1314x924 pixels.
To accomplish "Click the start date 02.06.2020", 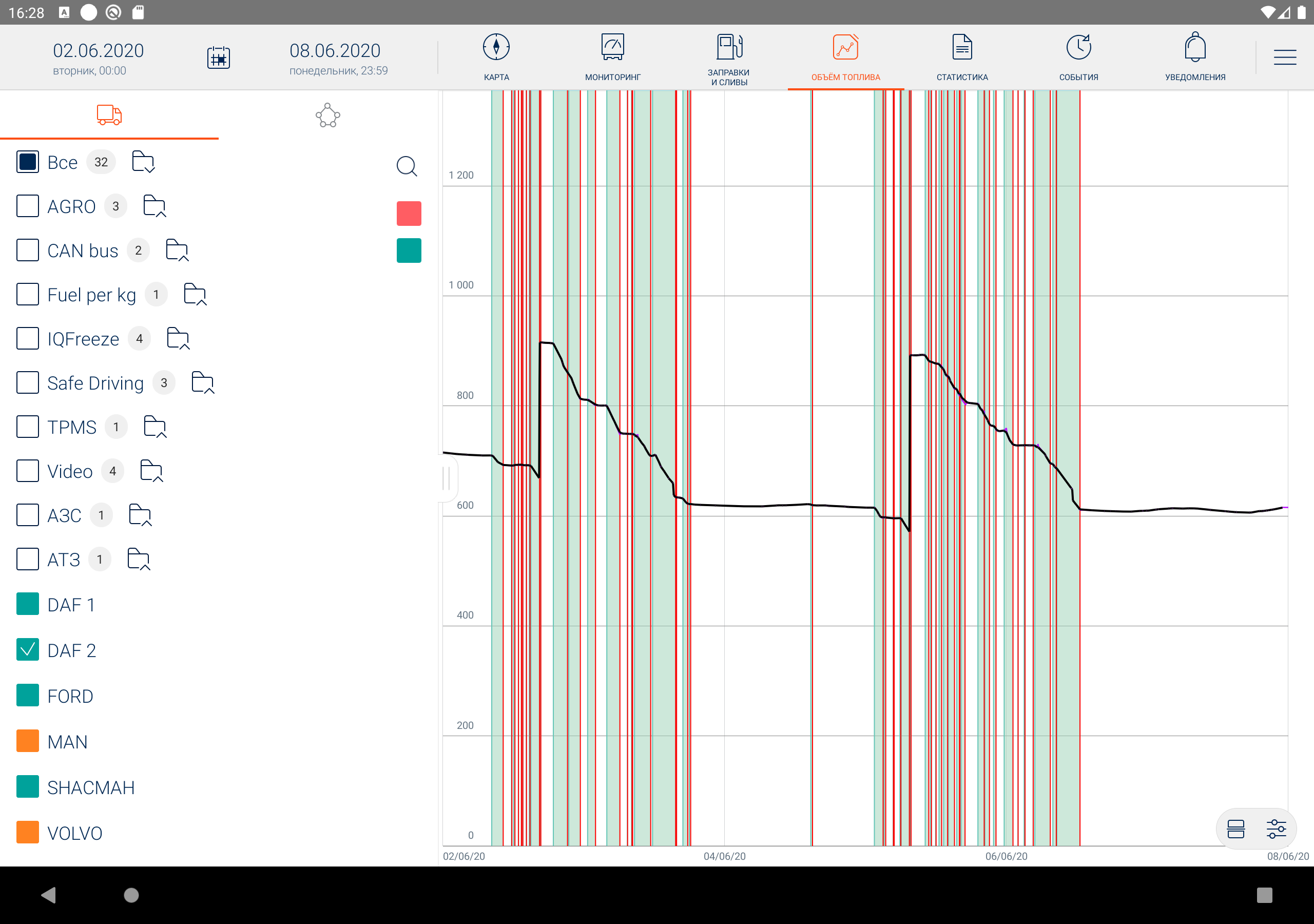I will pyautogui.click(x=99, y=50).
